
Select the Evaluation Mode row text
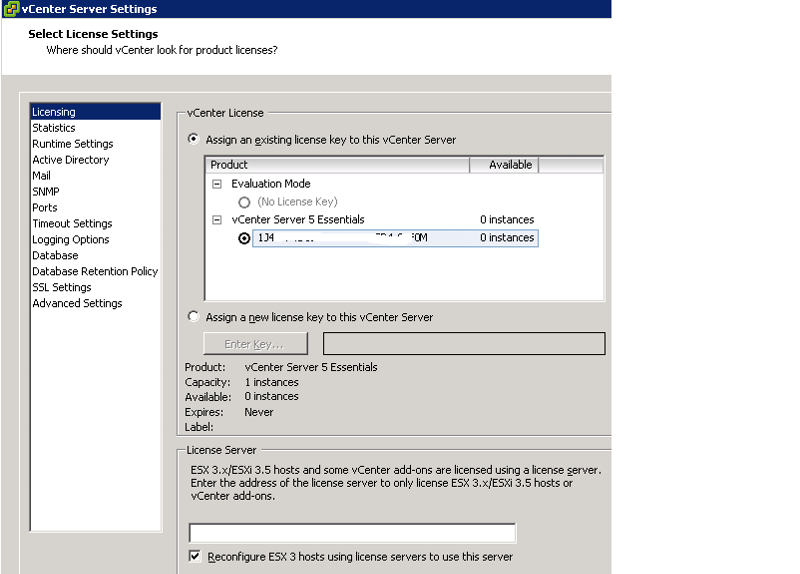pos(271,184)
